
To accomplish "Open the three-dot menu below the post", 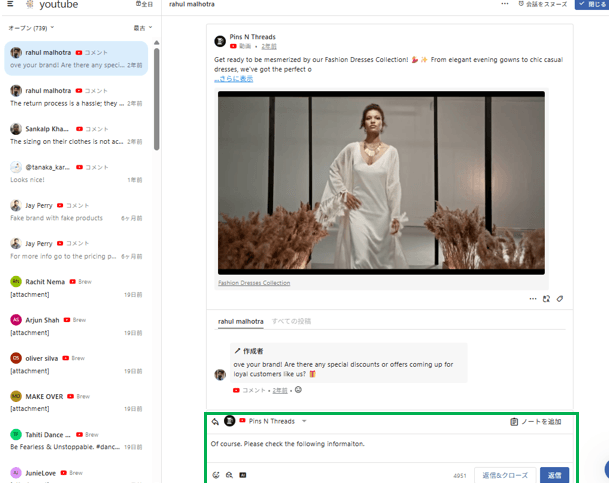I will coord(532,298).
